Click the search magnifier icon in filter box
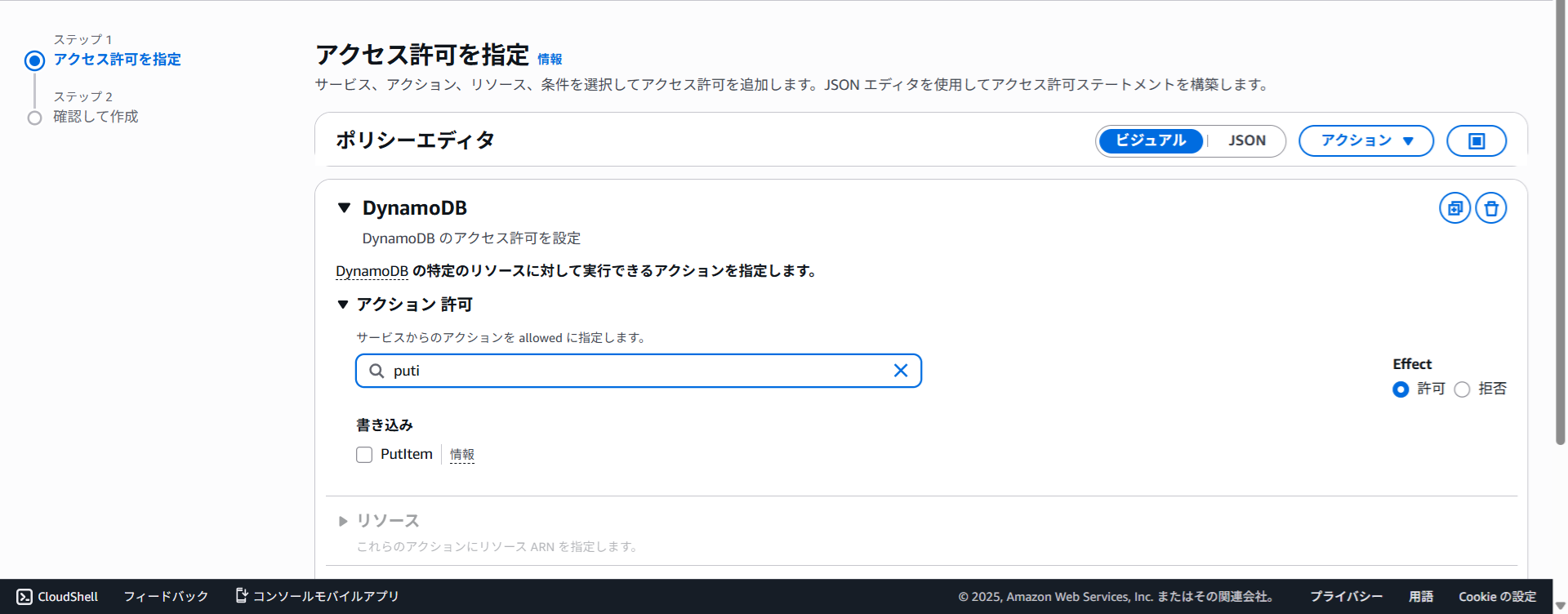Screen dimensions: 1568x614 point(376,371)
